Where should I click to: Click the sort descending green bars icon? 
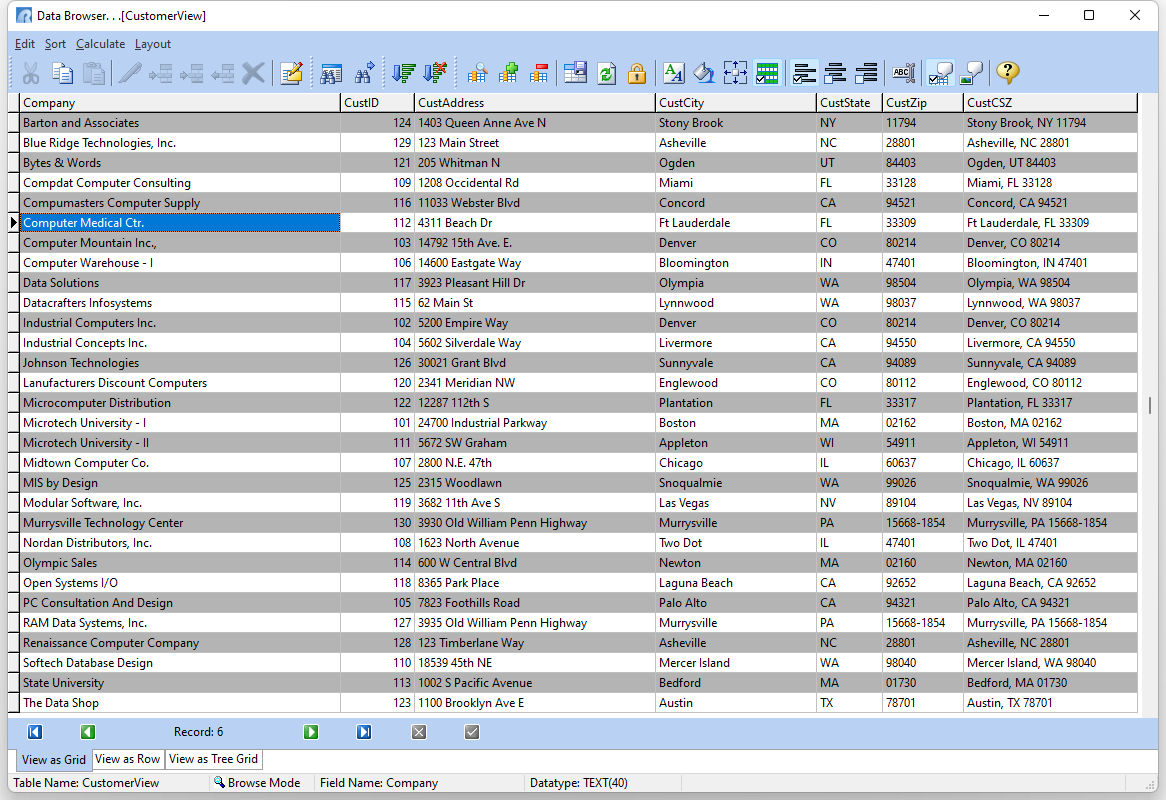point(404,73)
